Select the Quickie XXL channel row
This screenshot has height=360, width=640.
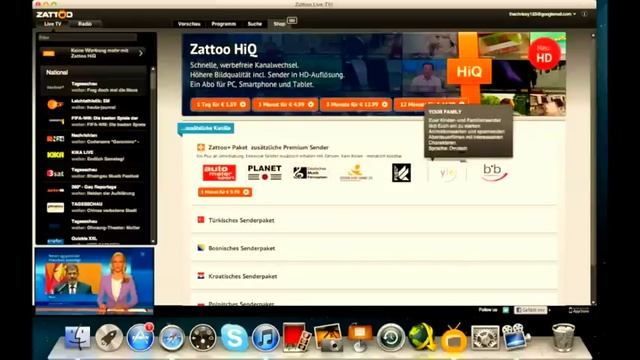click(93, 240)
